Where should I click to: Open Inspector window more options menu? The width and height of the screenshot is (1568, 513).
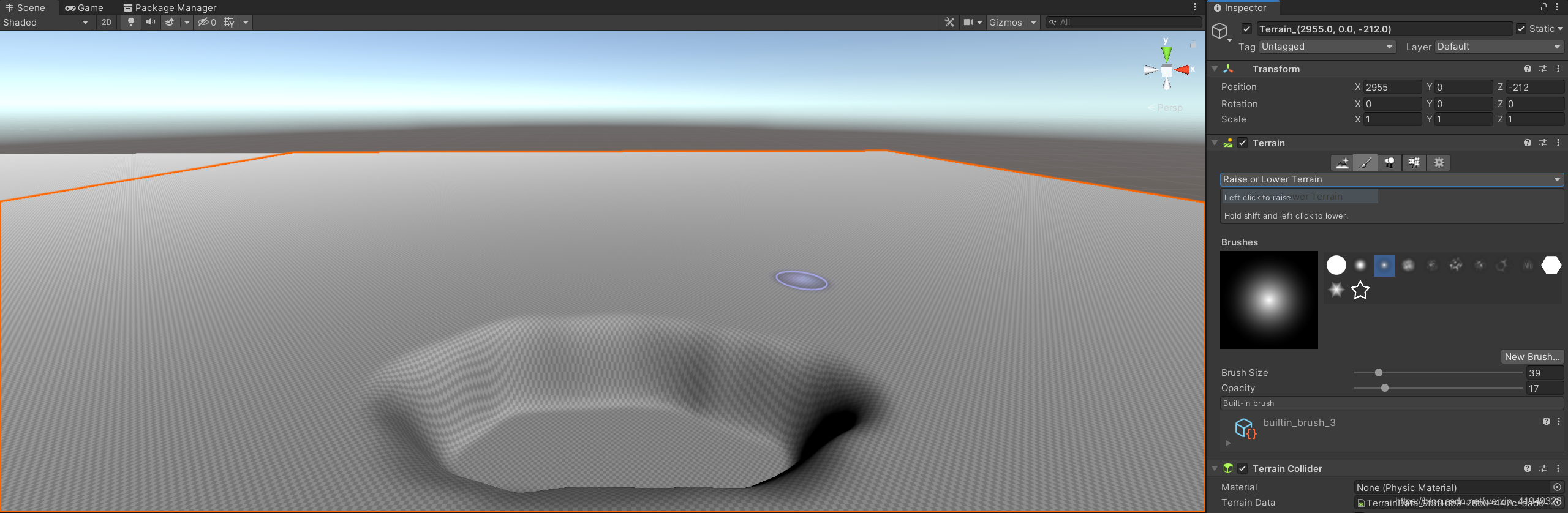click(1557, 7)
